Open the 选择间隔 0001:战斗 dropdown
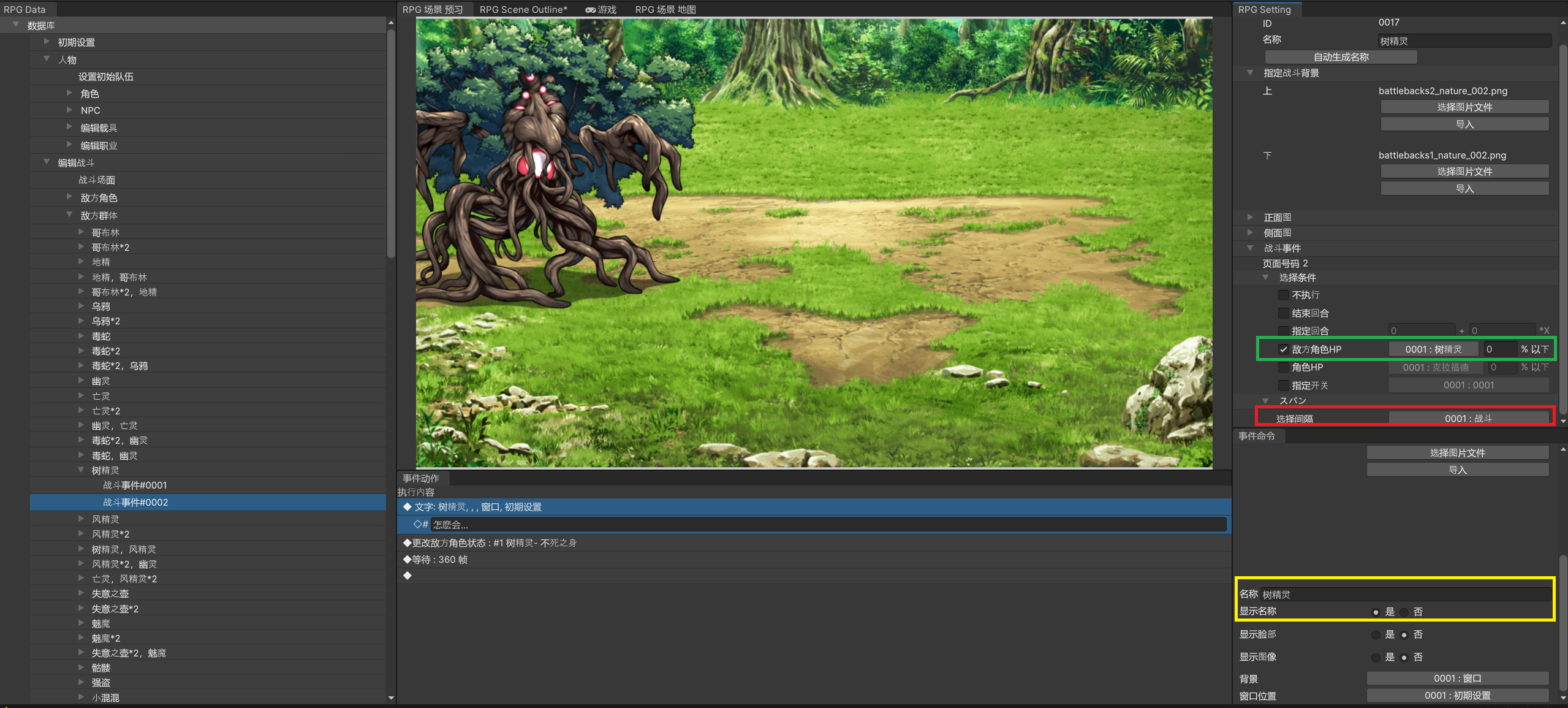Image resolution: width=1568 pixels, height=708 pixels. [x=1468, y=419]
